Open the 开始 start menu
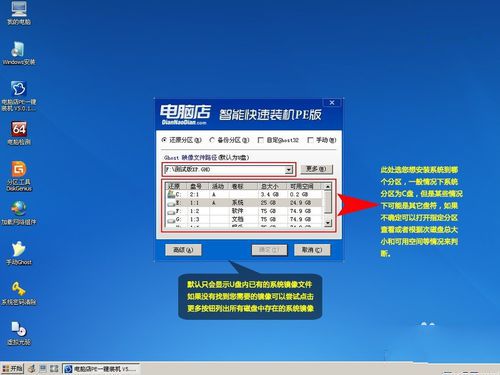Viewport: 500px width, 375px height. pyautogui.click(x=12, y=368)
